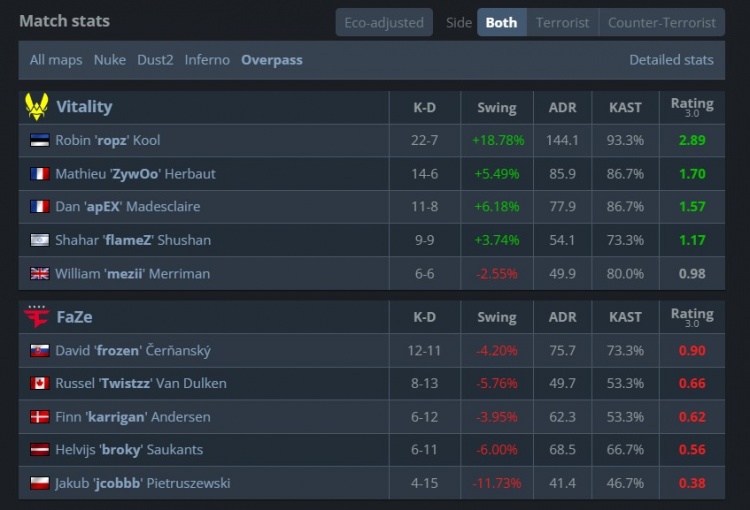
Task: Select the All maps tab
Action: pos(56,60)
